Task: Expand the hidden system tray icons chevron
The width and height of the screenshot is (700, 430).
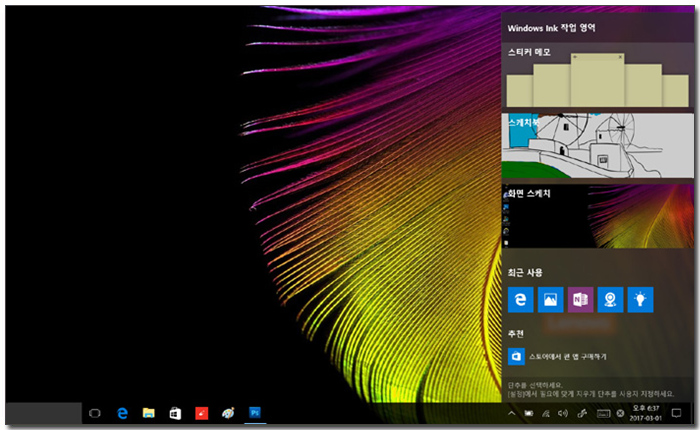Action: click(511, 413)
